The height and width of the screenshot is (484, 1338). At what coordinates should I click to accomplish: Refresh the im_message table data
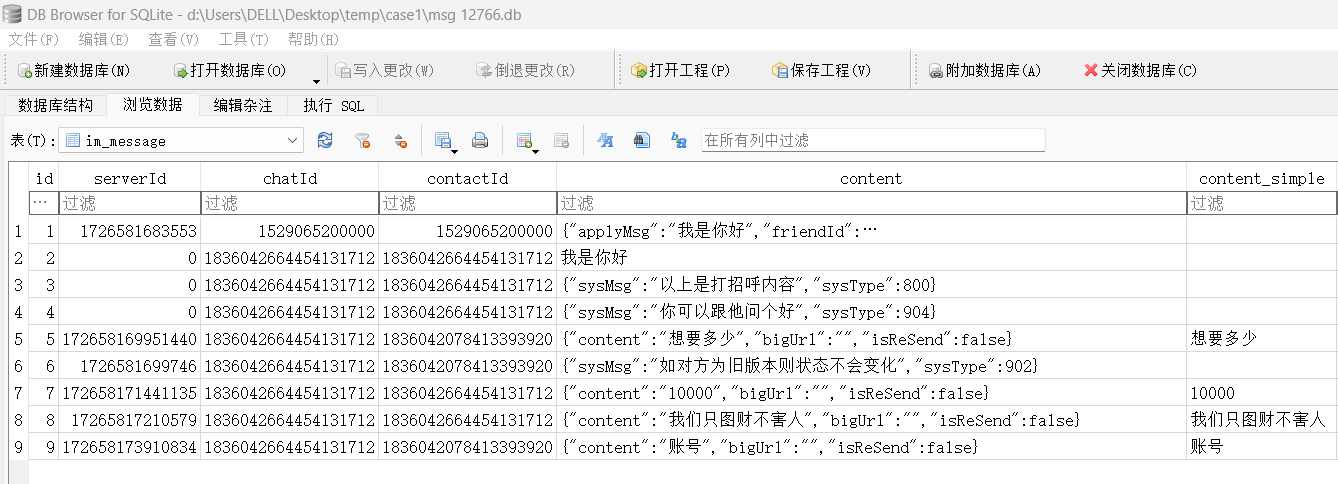pyautogui.click(x=325, y=141)
